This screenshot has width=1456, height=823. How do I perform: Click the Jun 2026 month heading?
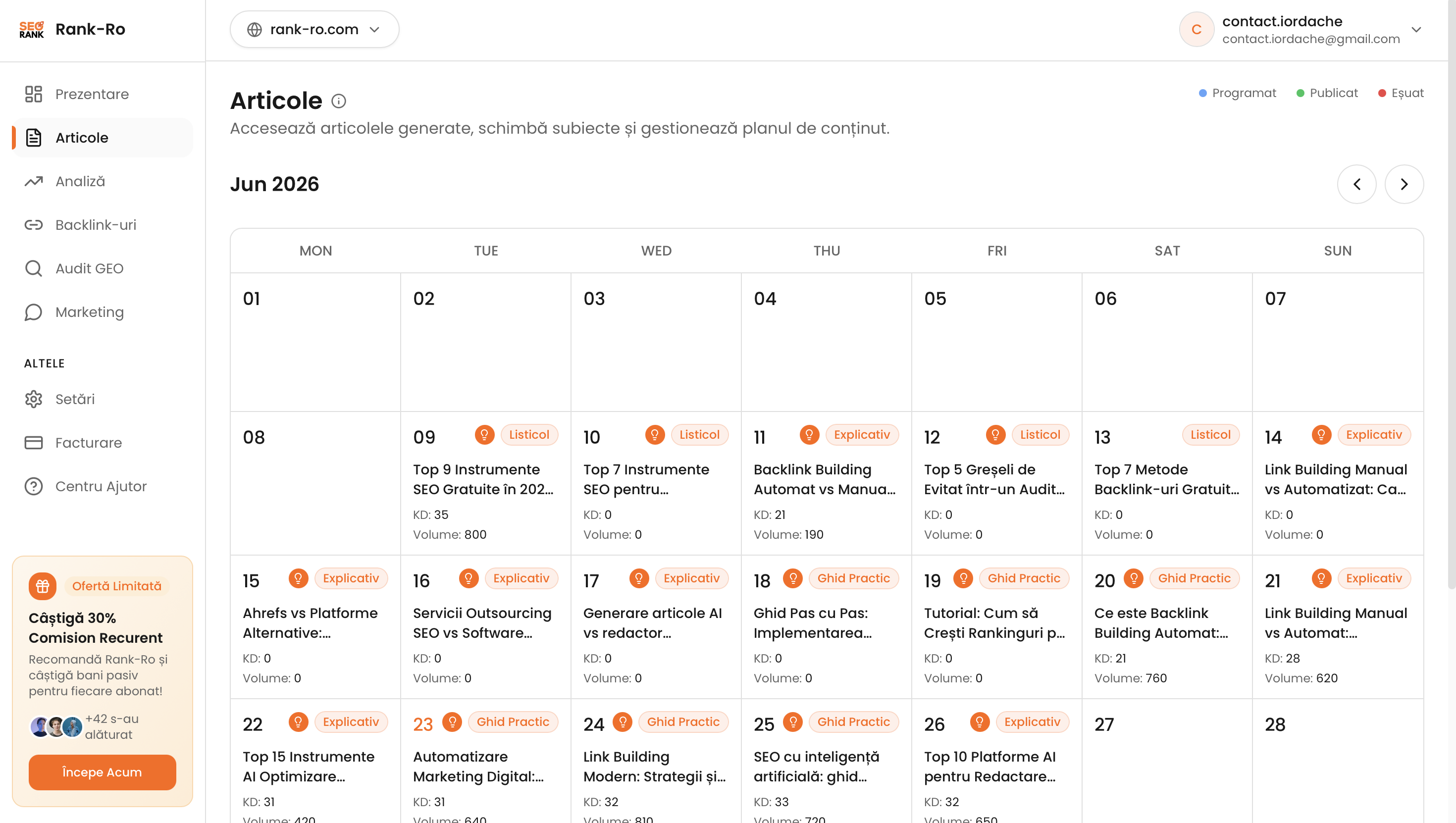tap(275, 184)
